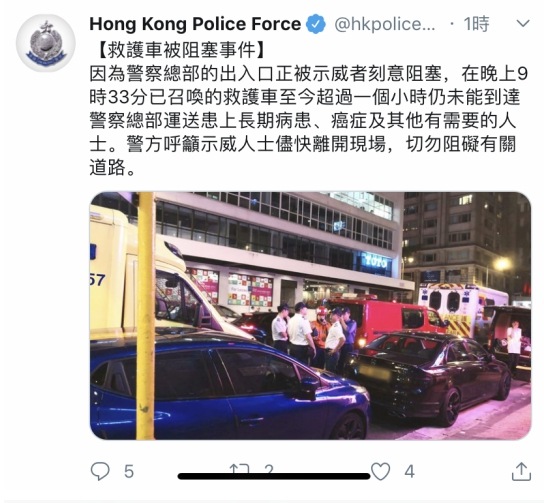
Task: Tap the retweet count number
Action: pos(269,469)
